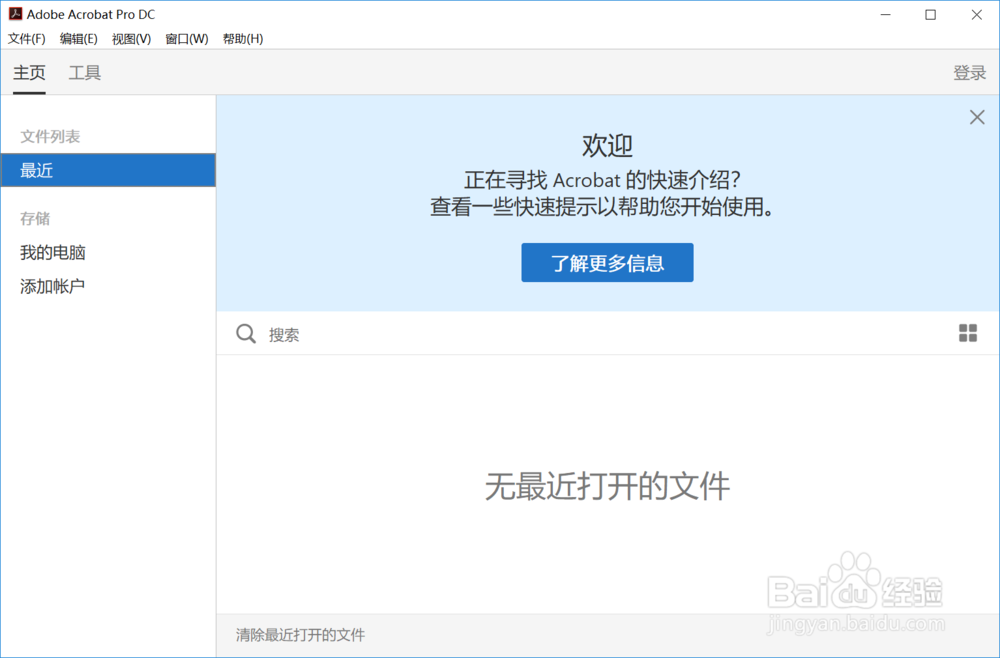1000x658 pixels.
Task: Open the 帮助(H) menu
Action: tap(243, 39)
